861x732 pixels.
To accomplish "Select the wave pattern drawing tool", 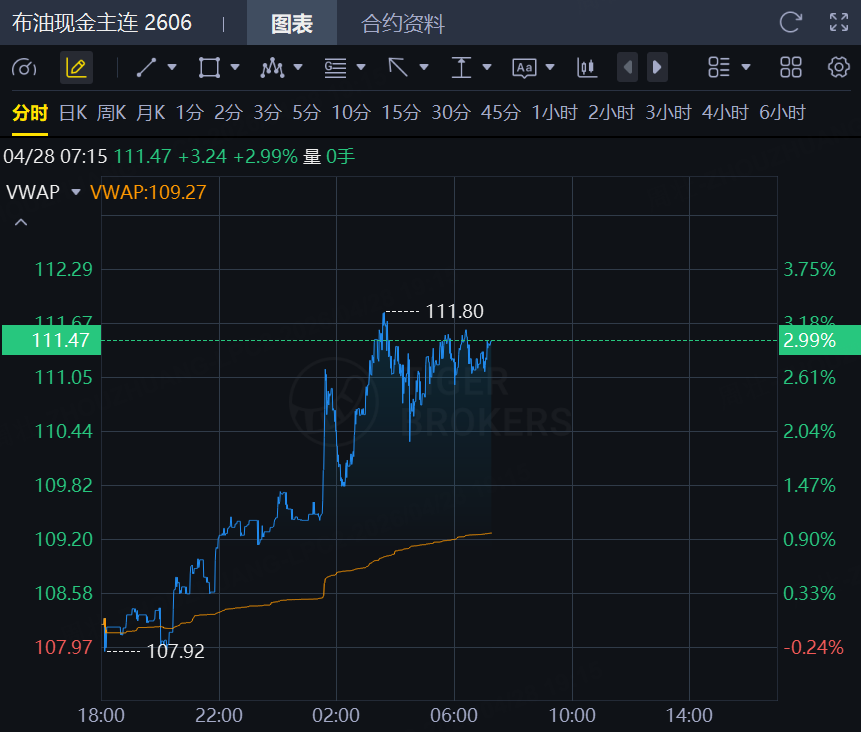I will [271, 68].
